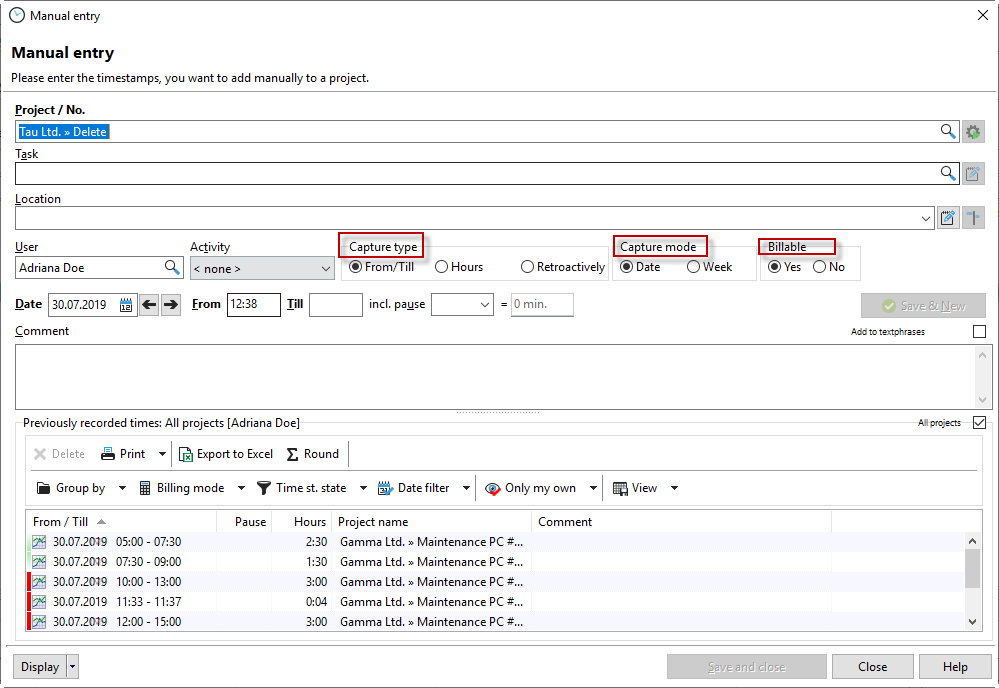Search users with magnifier in User field

(x=172, y=268)
